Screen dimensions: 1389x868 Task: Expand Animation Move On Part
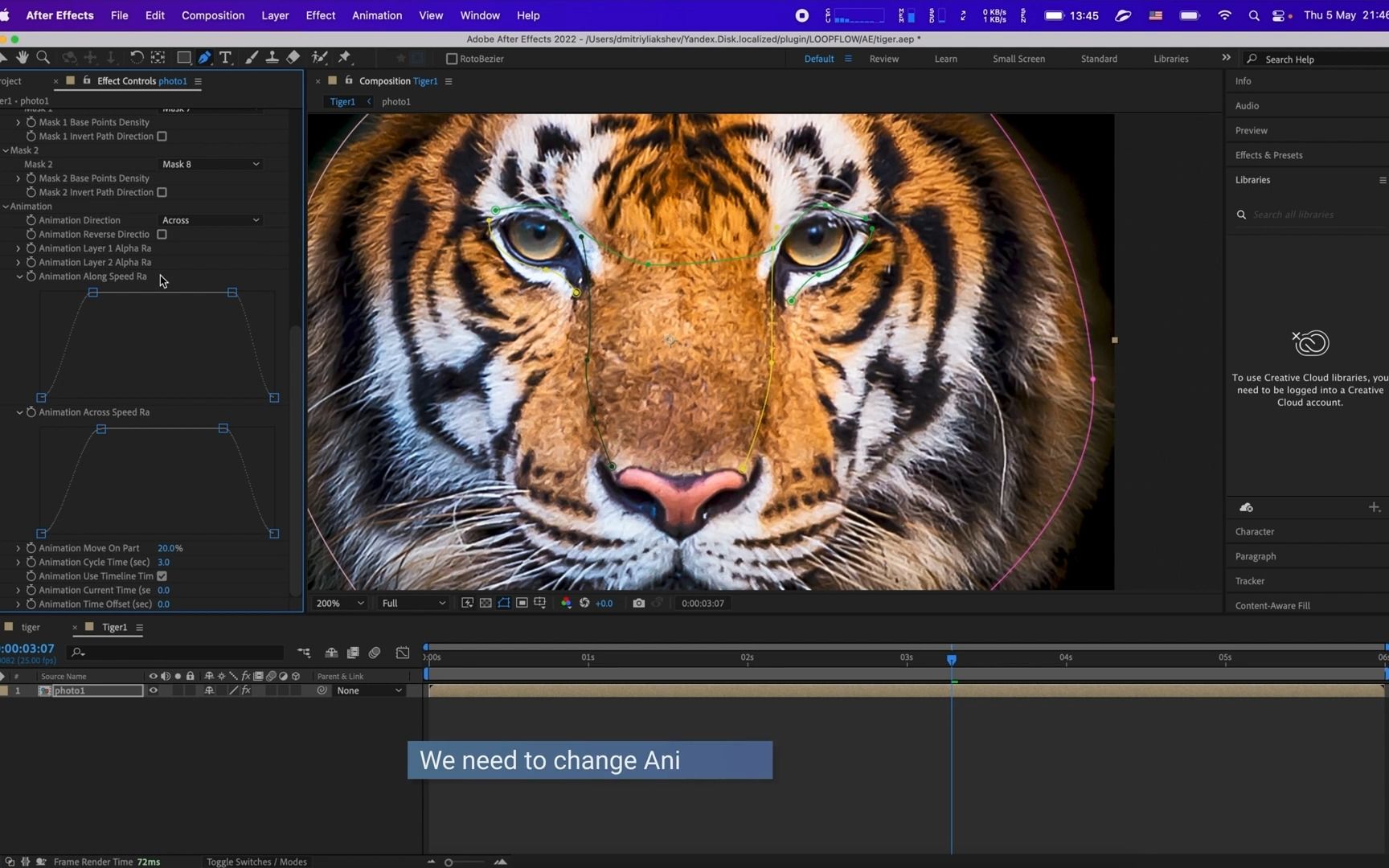[18, 548]
